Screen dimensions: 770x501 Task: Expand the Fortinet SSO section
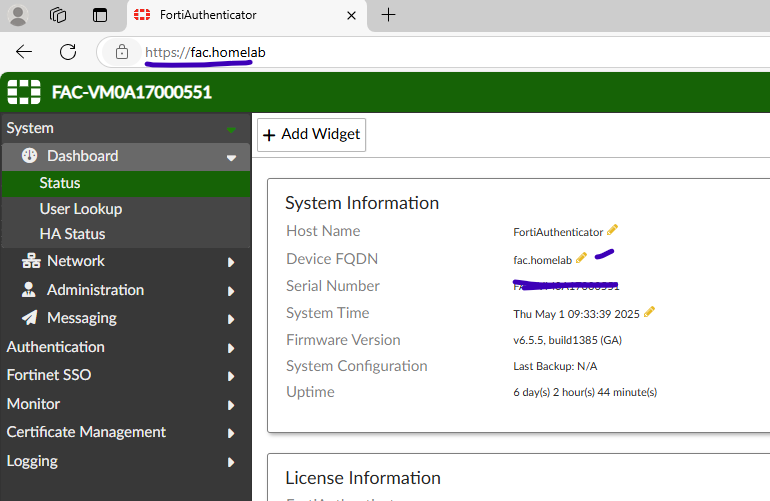tap(231, 377)
